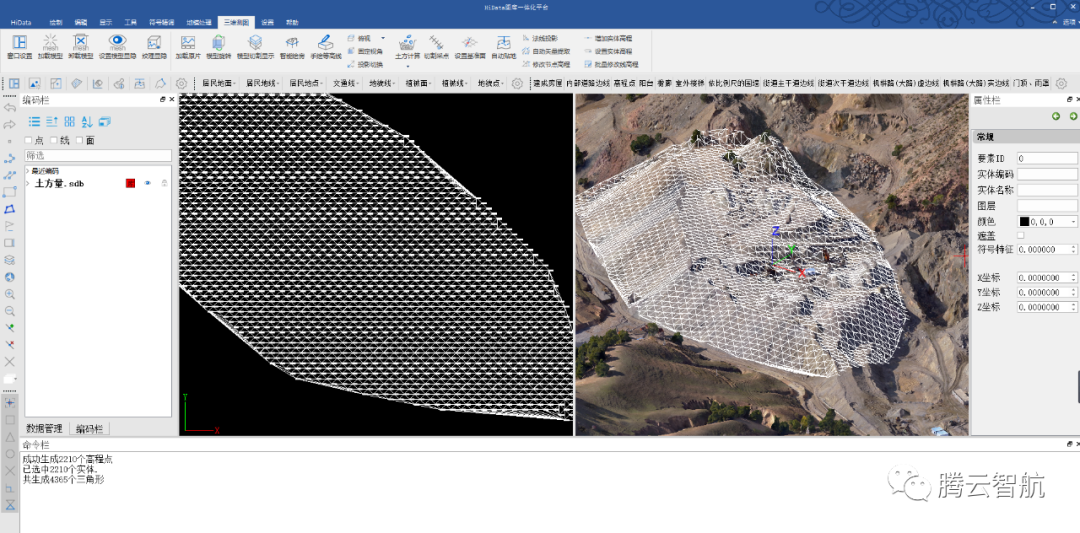The height and width of the screenshot is (533, 1080).
Task: Click the green forward arrow in 属性栏
Action: tap(1073, 117)
